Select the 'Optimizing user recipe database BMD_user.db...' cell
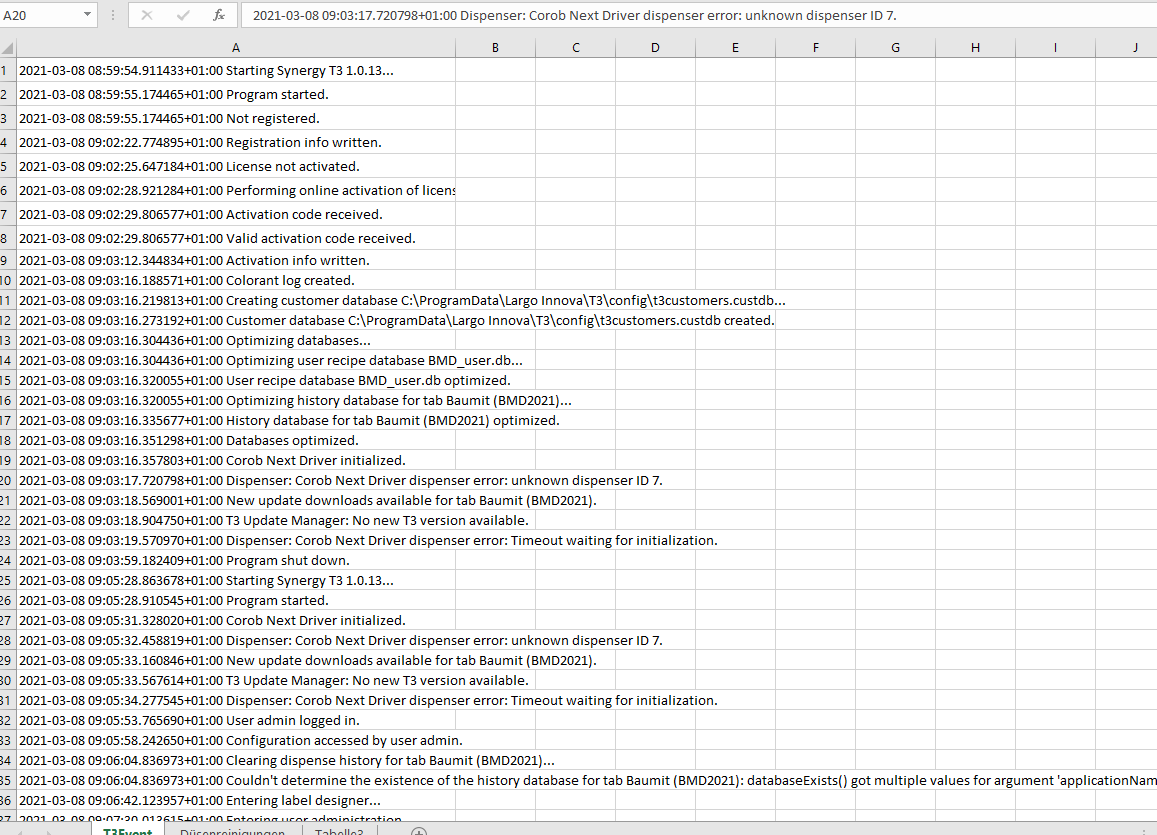This screenshot has height=835, width=1157. [236, 360]
